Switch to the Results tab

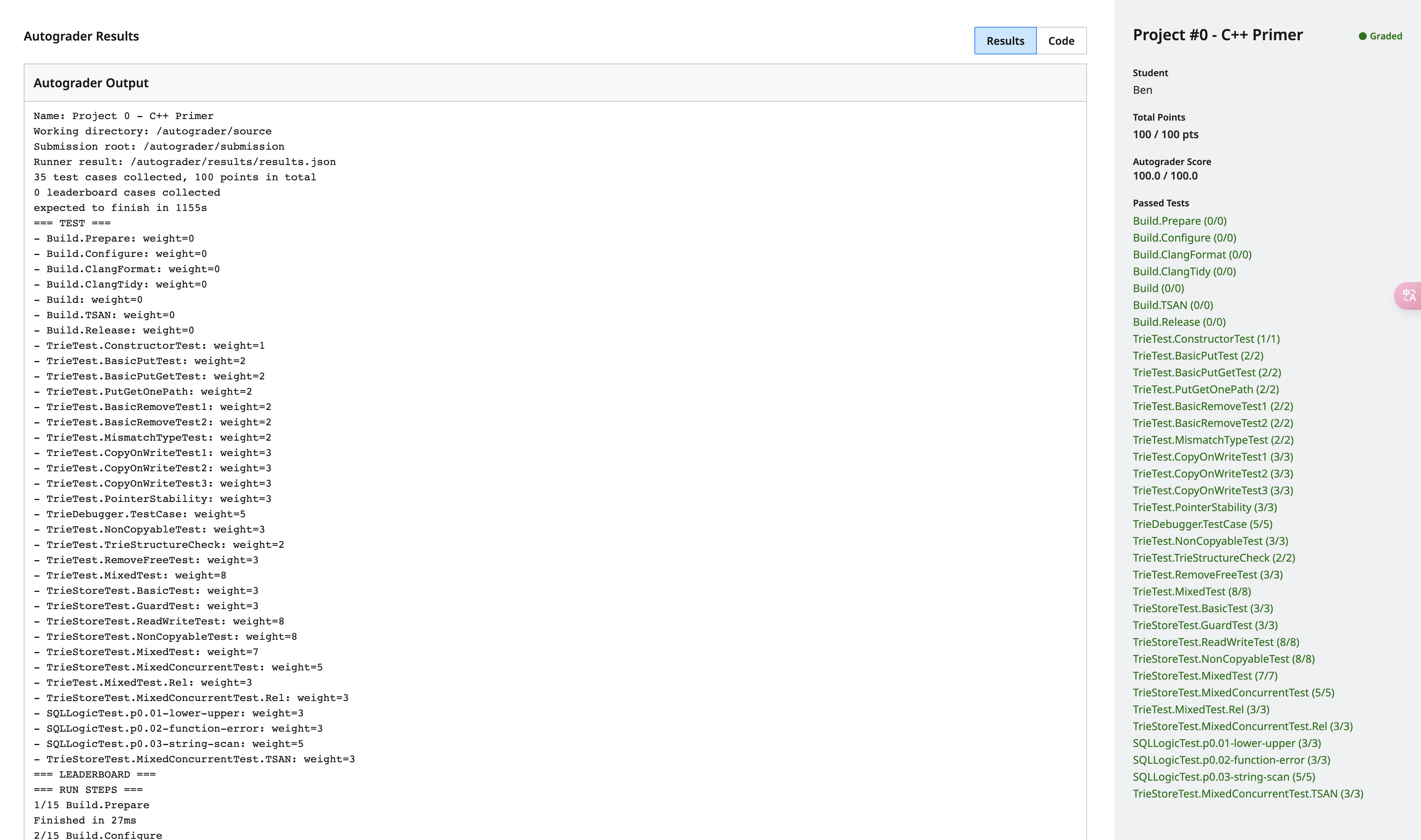[x=1005, y=41]
